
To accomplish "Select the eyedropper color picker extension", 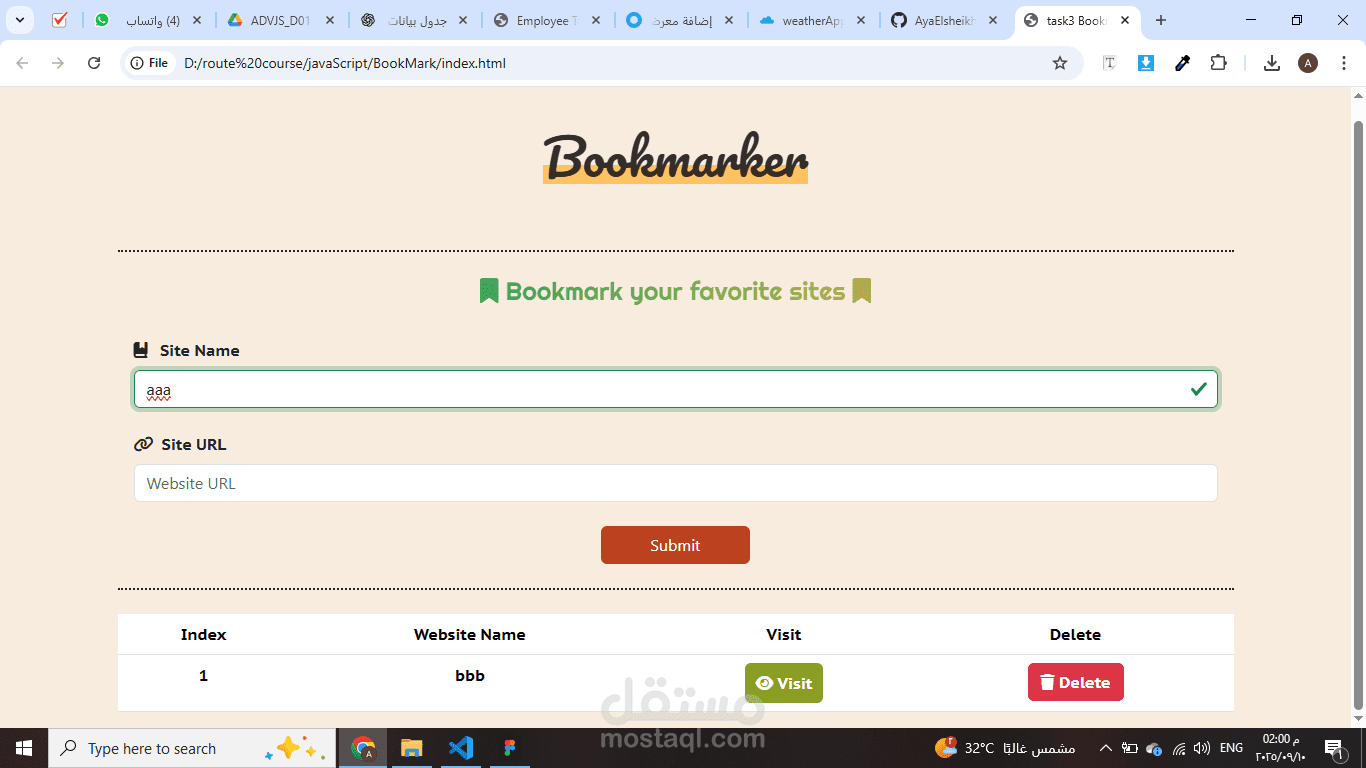I will [1182, 63].
